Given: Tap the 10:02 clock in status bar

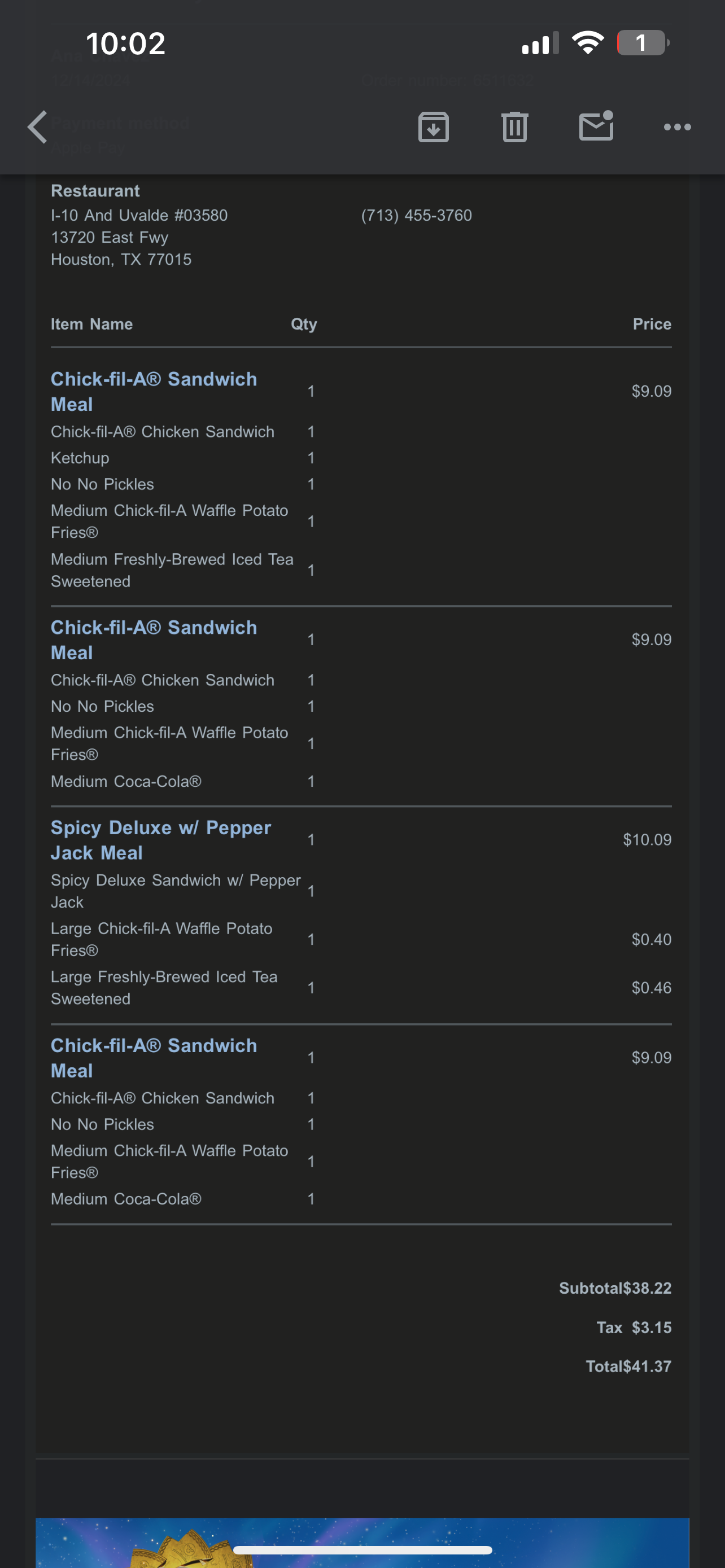Looking at the screenshot, I should [x=125, y=44].
